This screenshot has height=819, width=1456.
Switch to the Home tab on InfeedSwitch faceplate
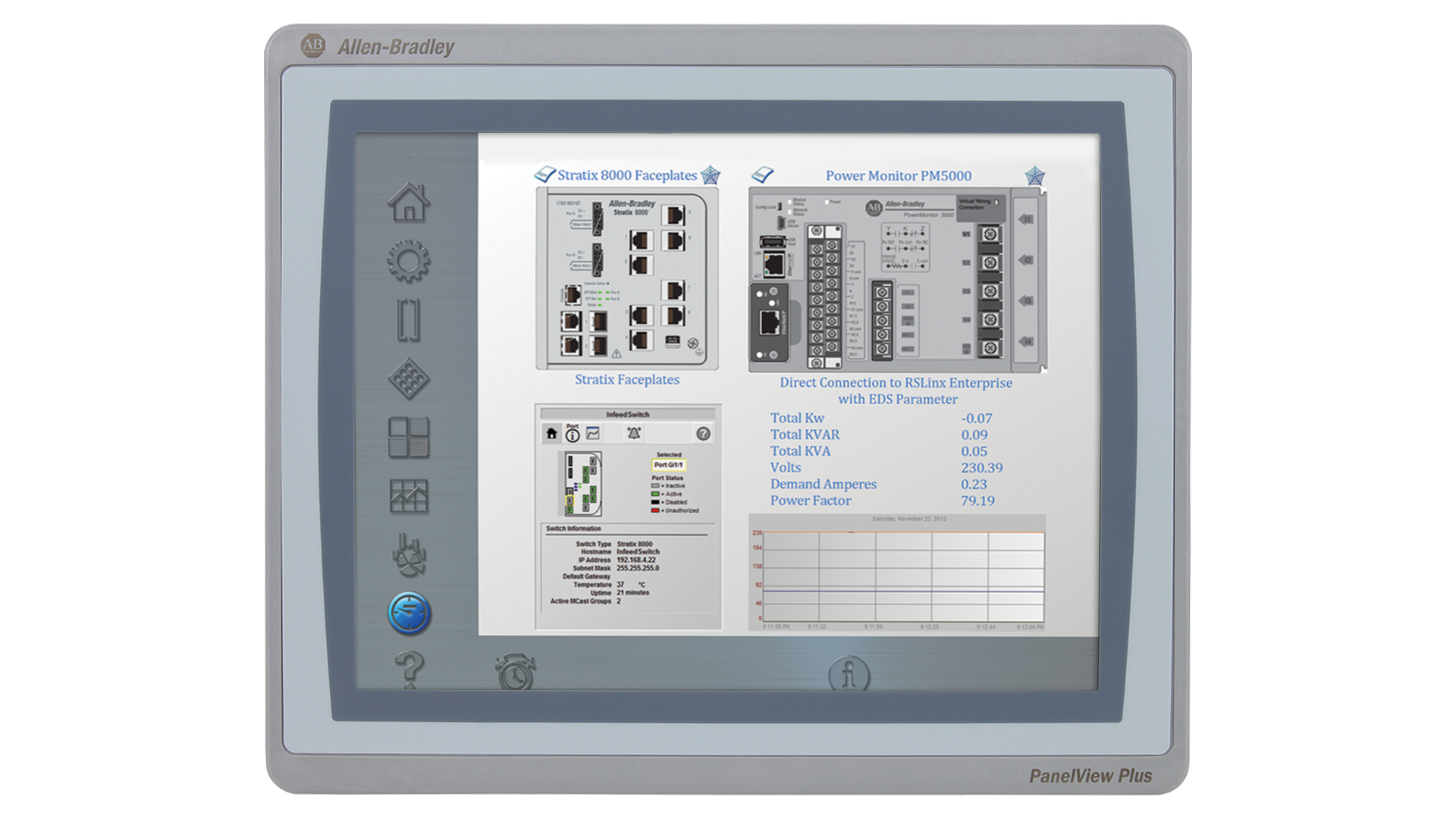[x=551, y=435]
